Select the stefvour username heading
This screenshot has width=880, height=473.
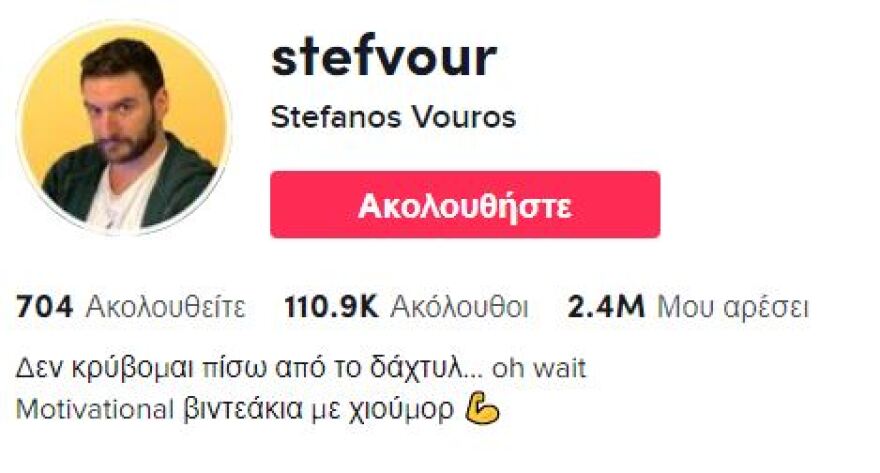pos(384,58)
